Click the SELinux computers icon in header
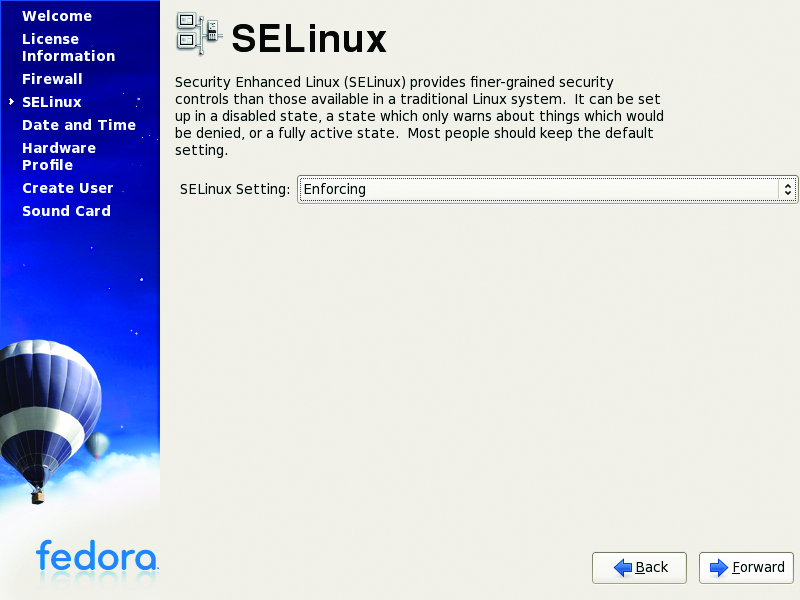Viewport: 800px width, 600px height. [x=198, y=33]
